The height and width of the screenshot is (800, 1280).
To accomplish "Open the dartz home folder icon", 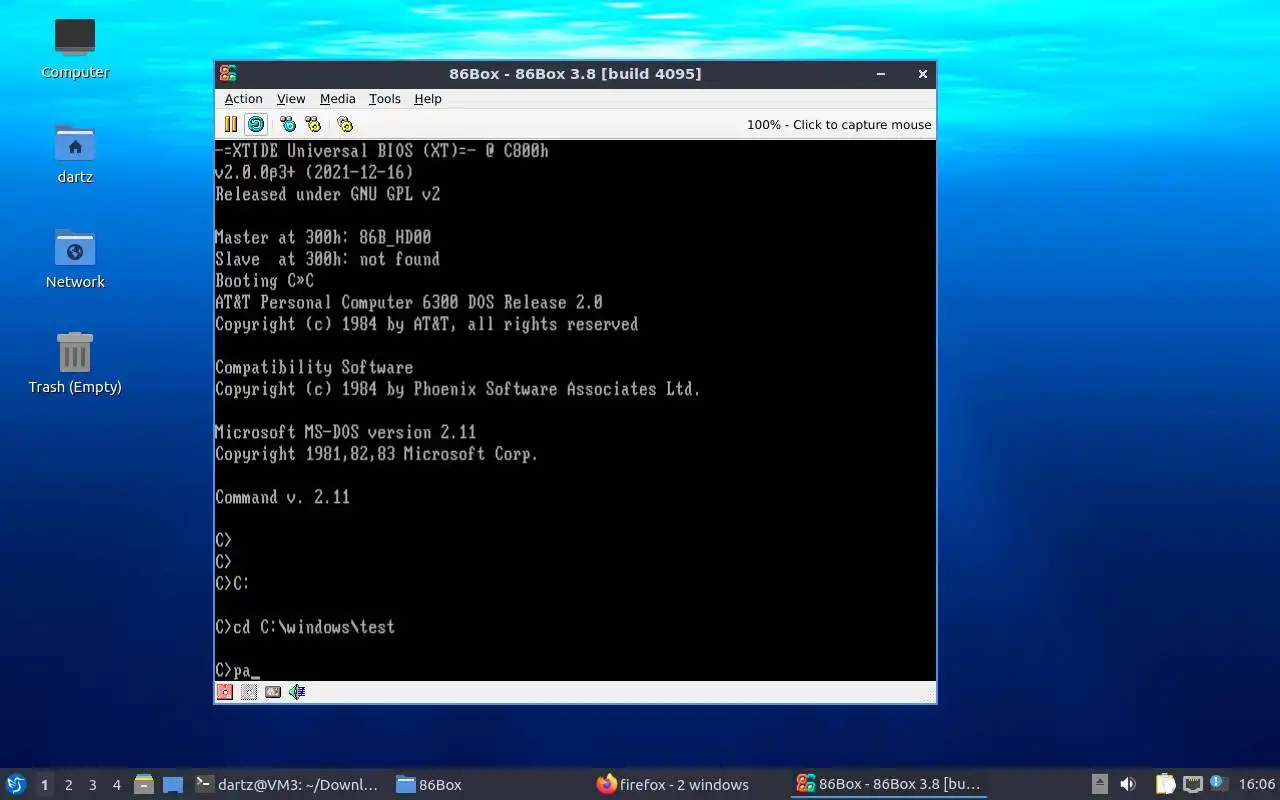I will click(75, 153).
